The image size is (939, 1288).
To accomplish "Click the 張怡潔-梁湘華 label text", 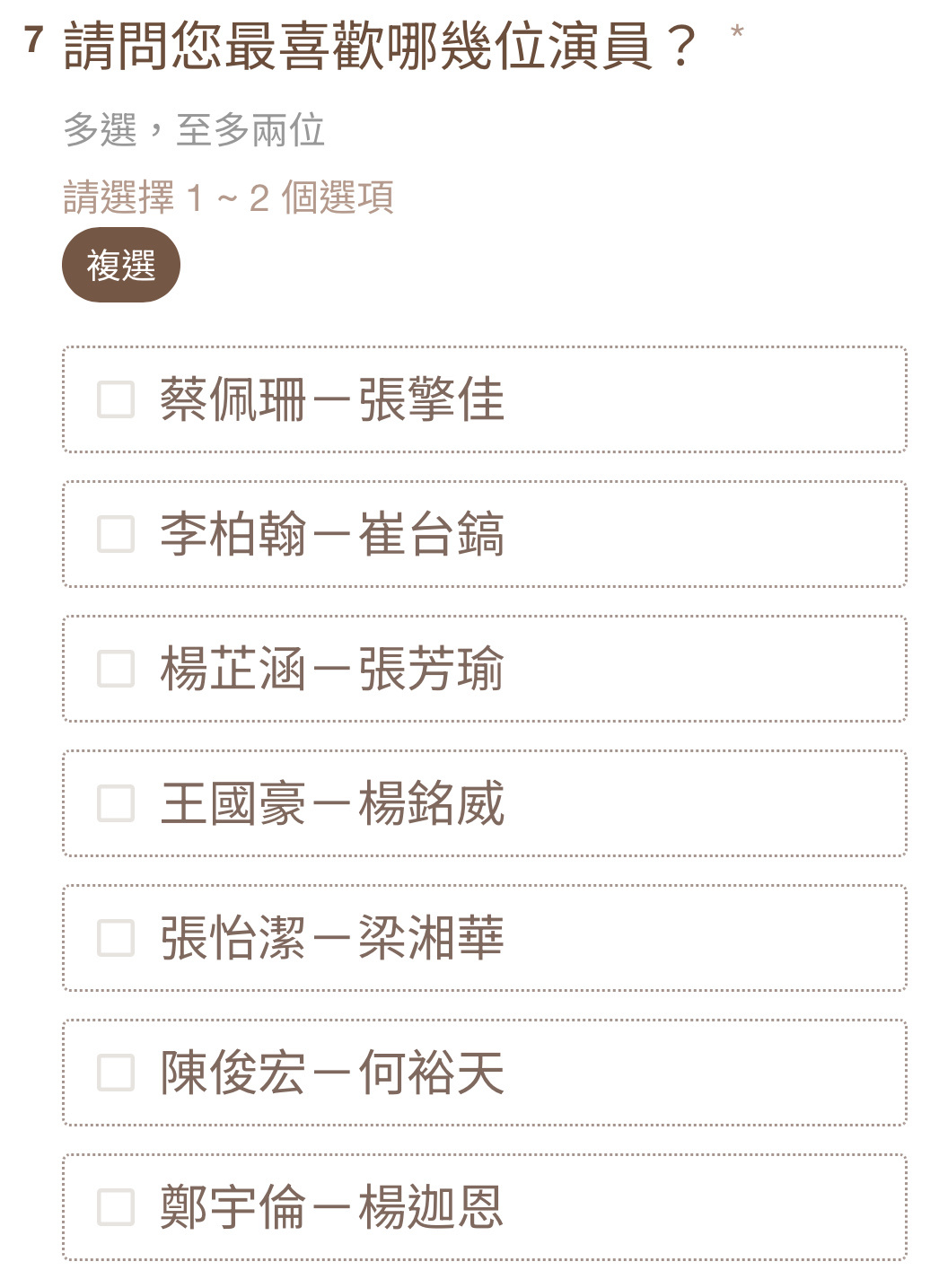I will click(332, 938).
